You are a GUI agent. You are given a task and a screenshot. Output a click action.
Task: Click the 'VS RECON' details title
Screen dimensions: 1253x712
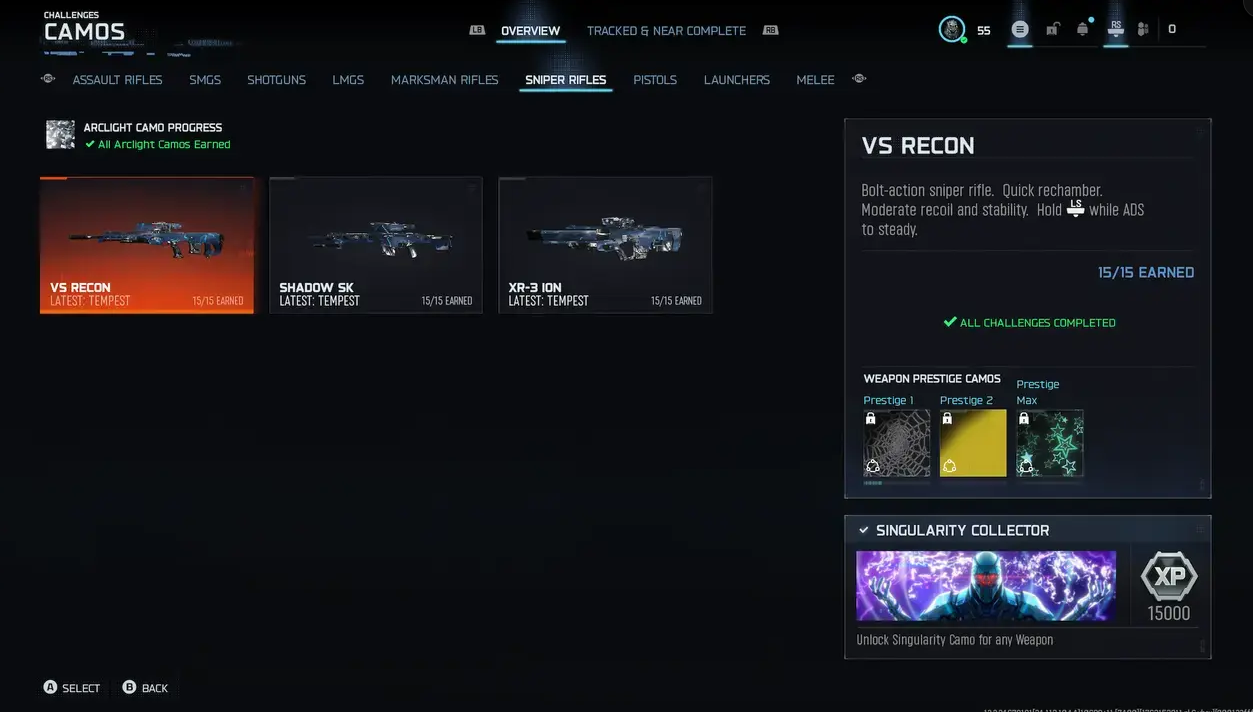(918, 146)
